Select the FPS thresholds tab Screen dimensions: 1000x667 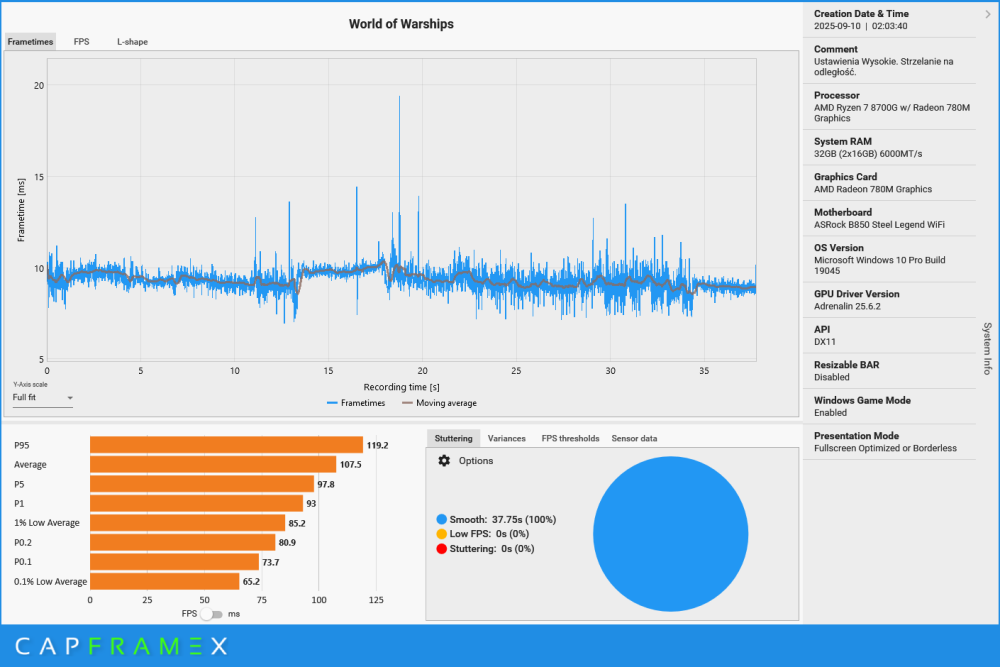pyautogui.click(x=570, y=438)
